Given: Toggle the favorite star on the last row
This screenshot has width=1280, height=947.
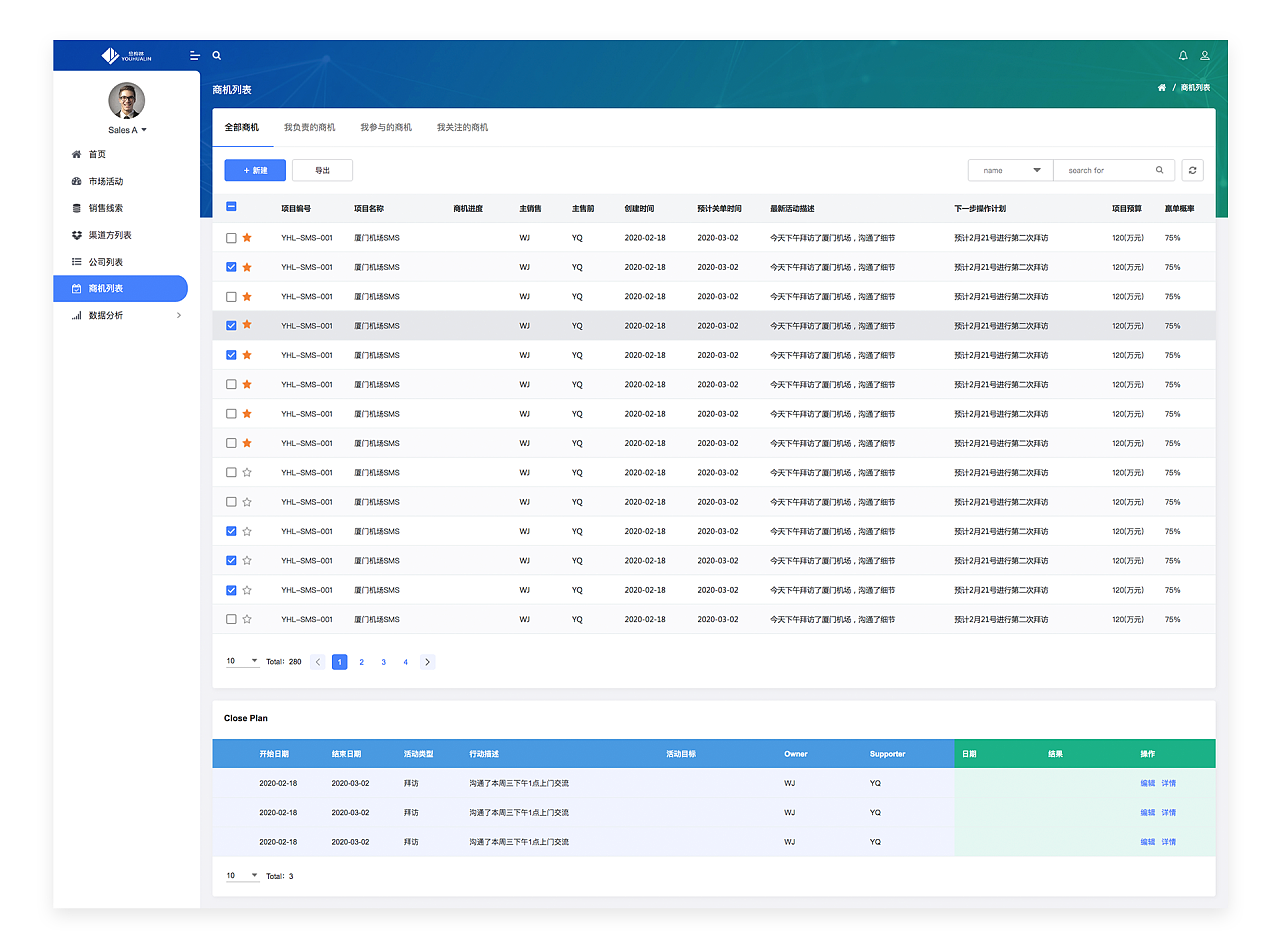Looking at the screenshot, I should click(247, 619).
